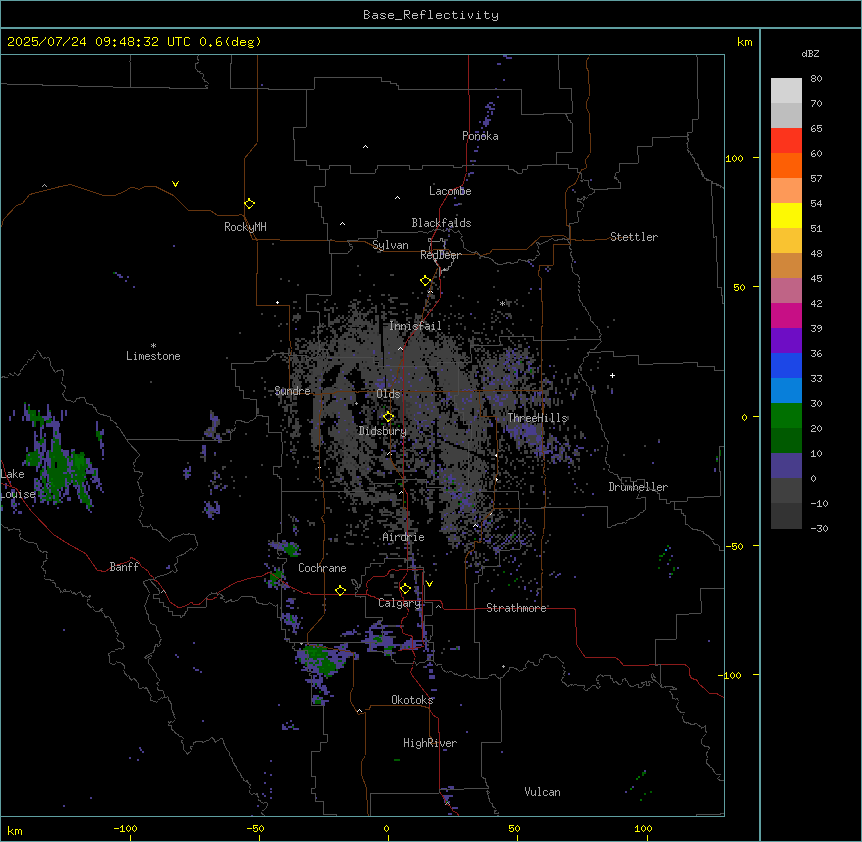Select the Airdrie label

(x=404, y=537)
